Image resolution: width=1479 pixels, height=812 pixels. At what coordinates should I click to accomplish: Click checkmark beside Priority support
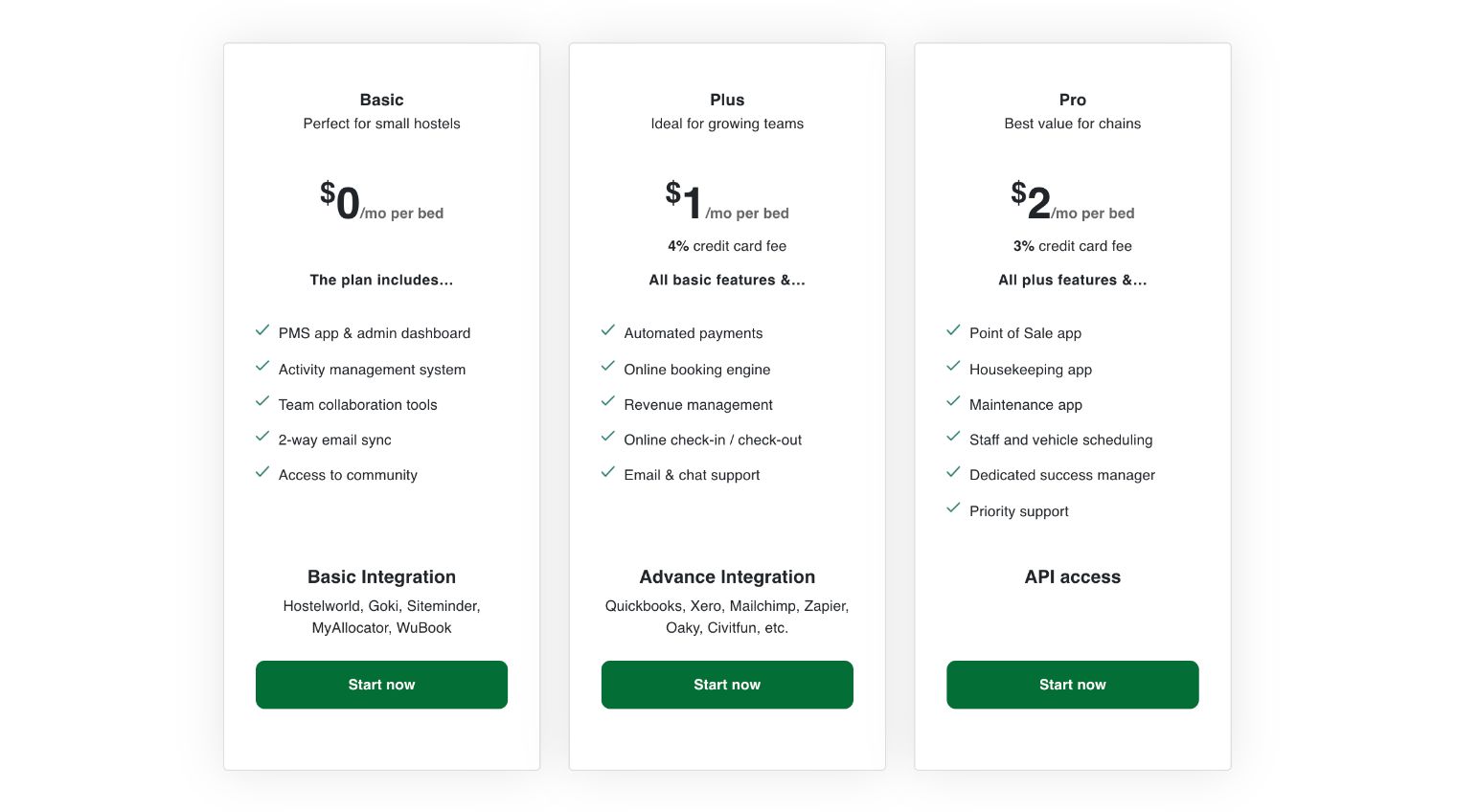point(953,507)
